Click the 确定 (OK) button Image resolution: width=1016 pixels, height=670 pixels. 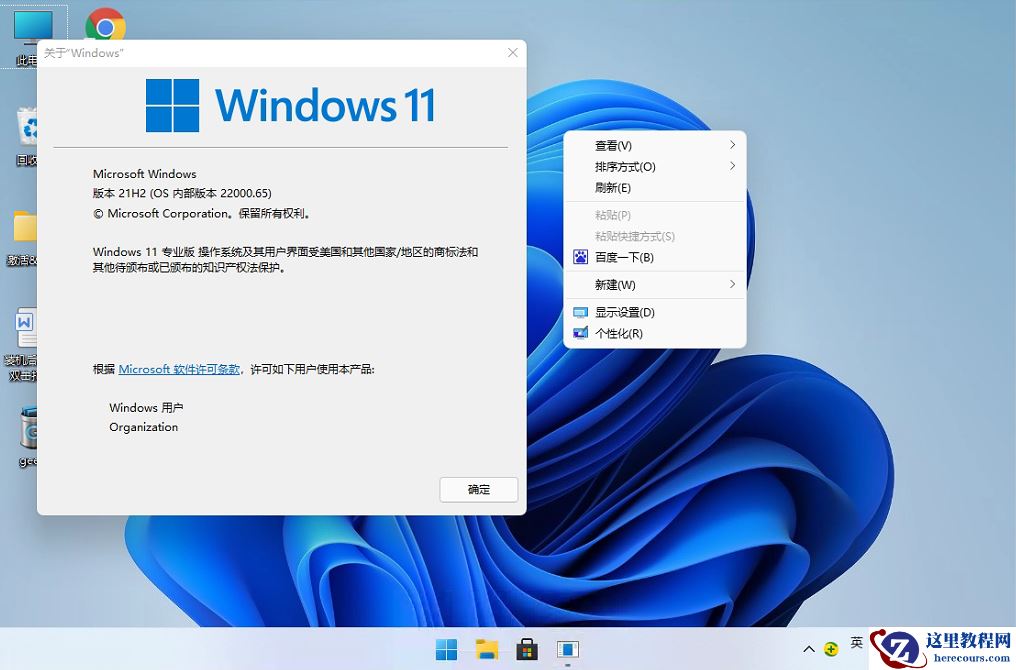[478, 489]
